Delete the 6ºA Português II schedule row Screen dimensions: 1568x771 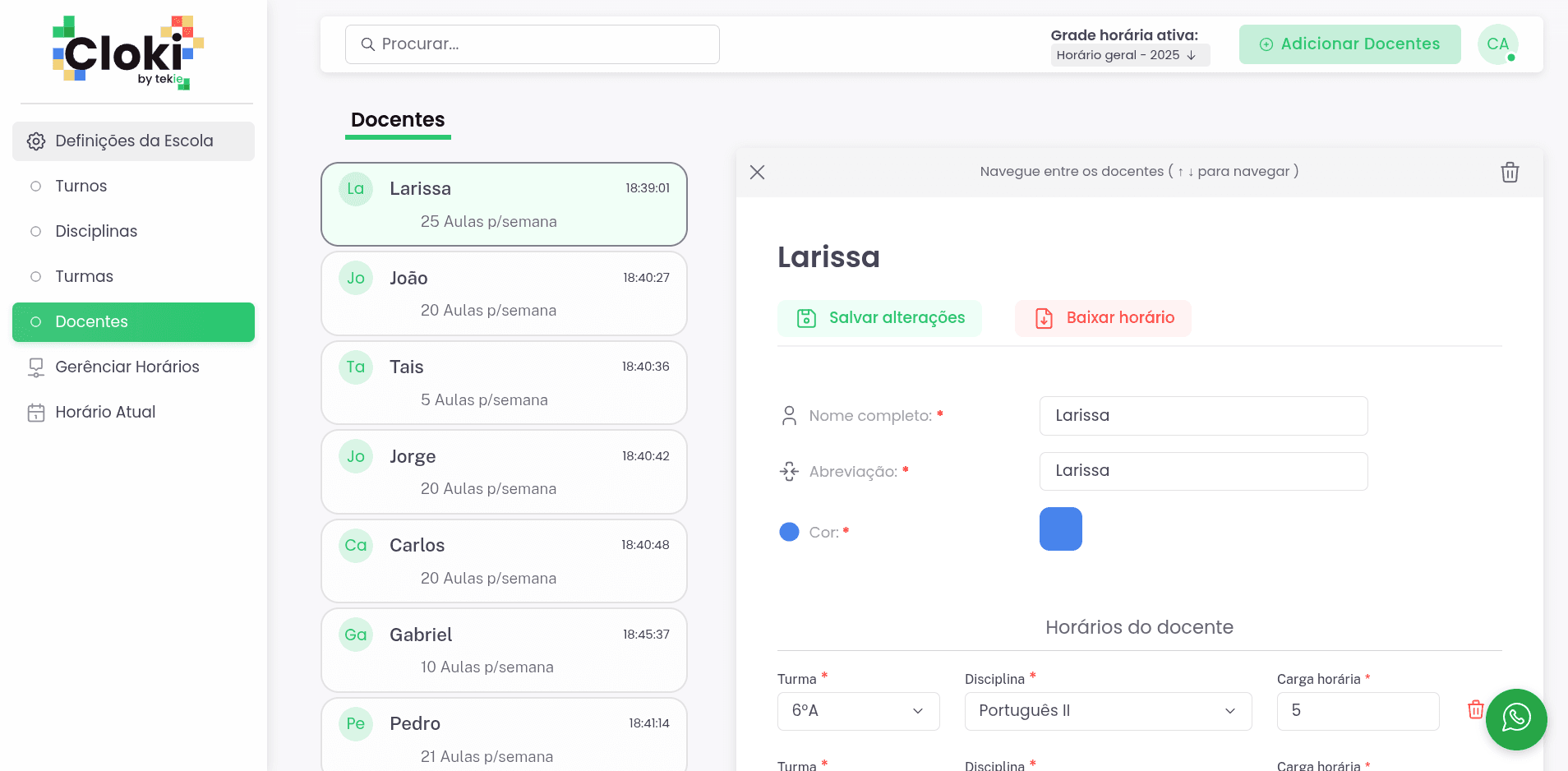click(1475, 709)
